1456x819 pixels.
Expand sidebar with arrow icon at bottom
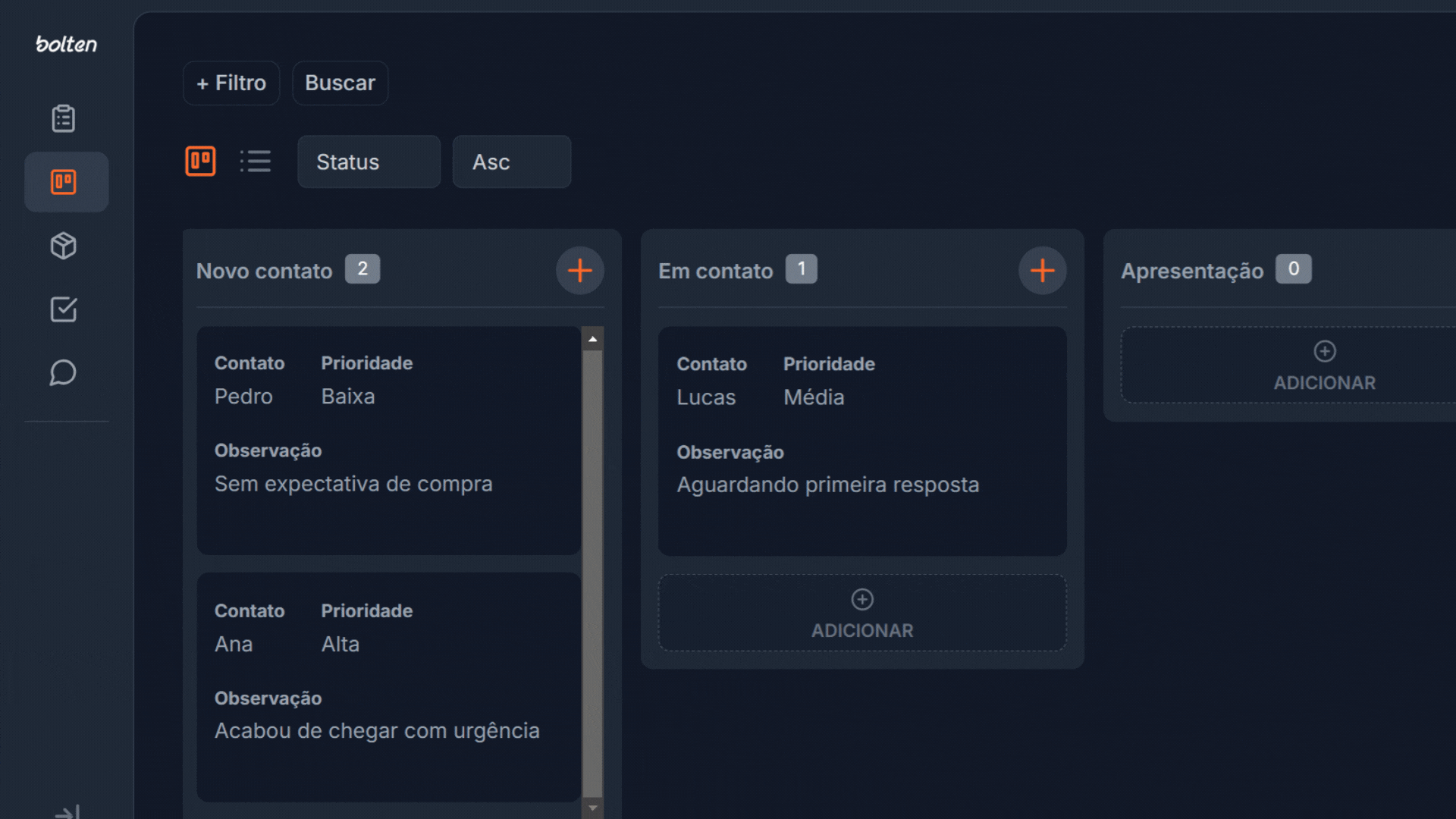tap(67, 811)
